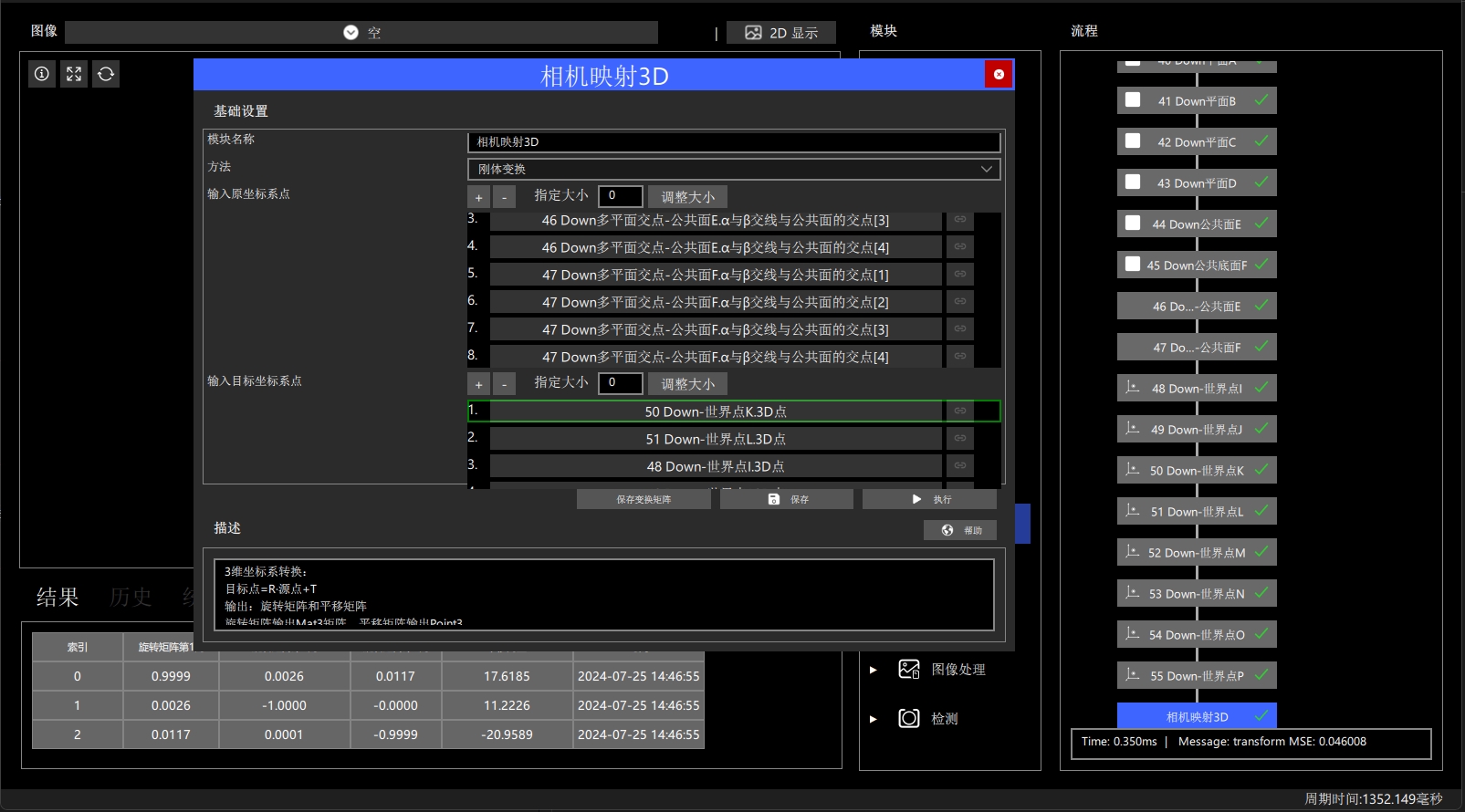Viewport: 1465px width, 812px height.
Task: Click plus button for 输入原坐标系点
Action: point(478,197)
